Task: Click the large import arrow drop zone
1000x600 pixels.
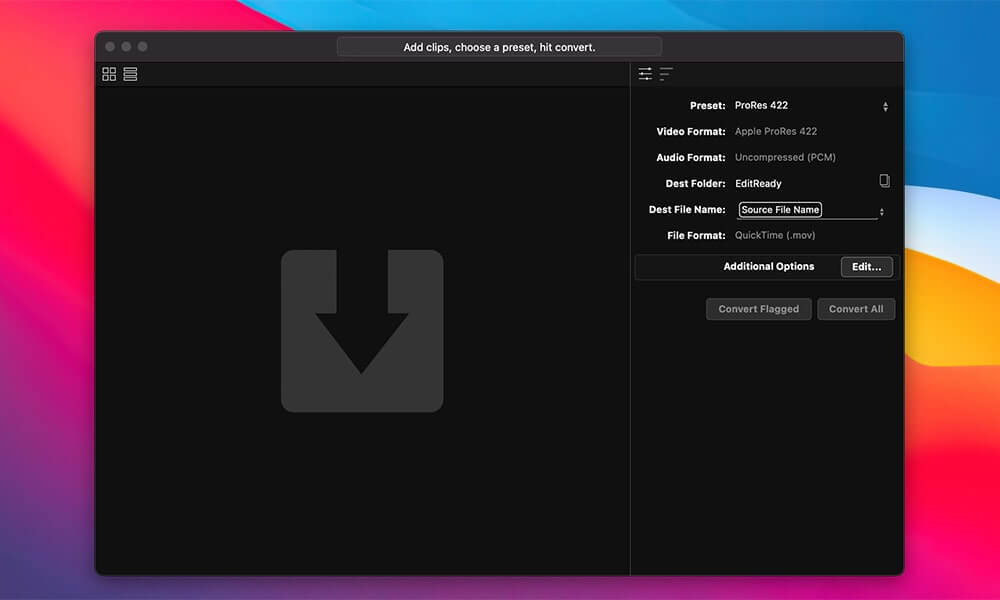Action: tap(362, 330)
